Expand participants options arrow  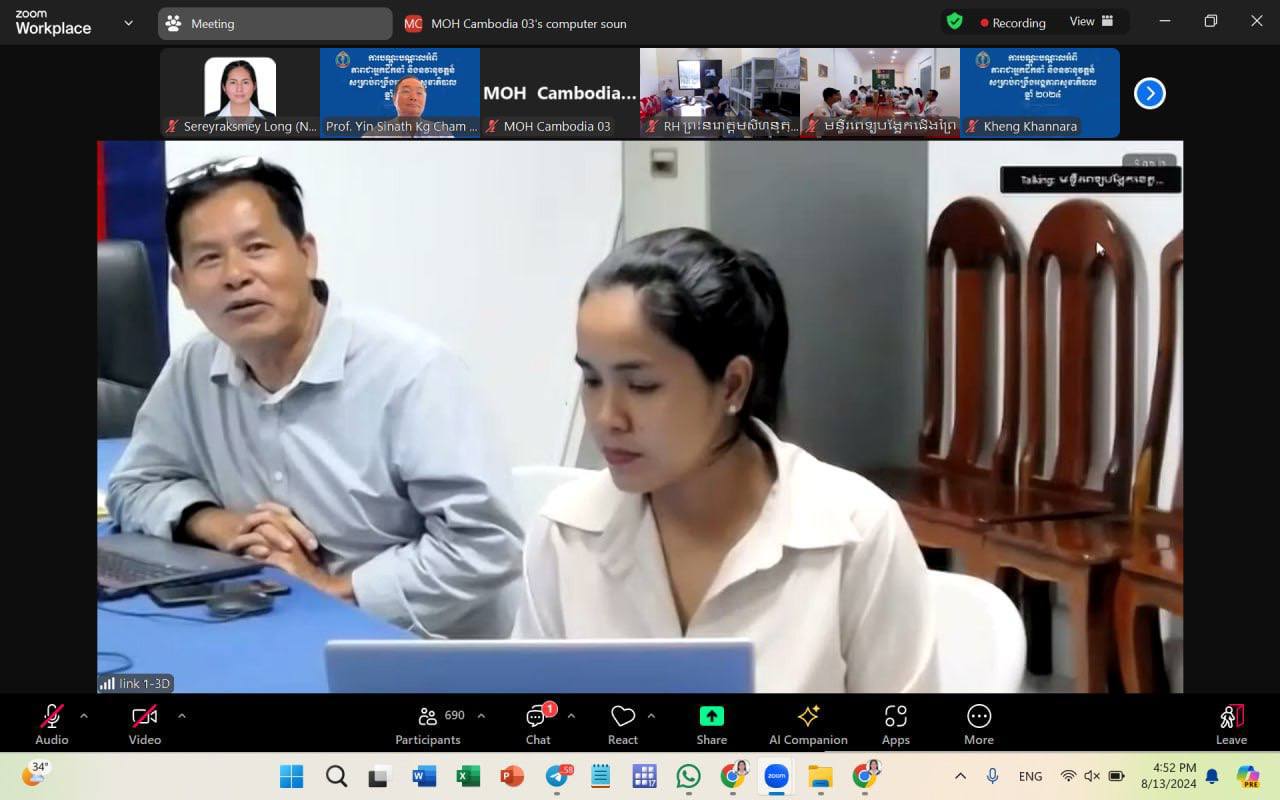tap(481, 716)
